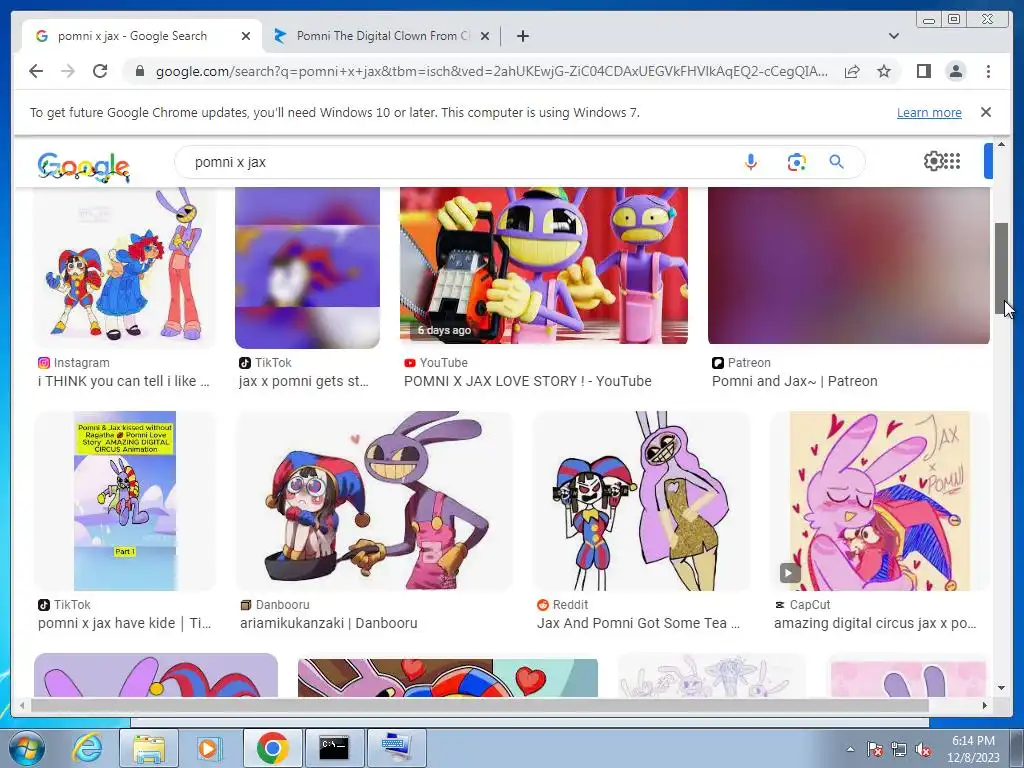
Task: Open the Reddit tea image result
Action: tap(641, 501)
